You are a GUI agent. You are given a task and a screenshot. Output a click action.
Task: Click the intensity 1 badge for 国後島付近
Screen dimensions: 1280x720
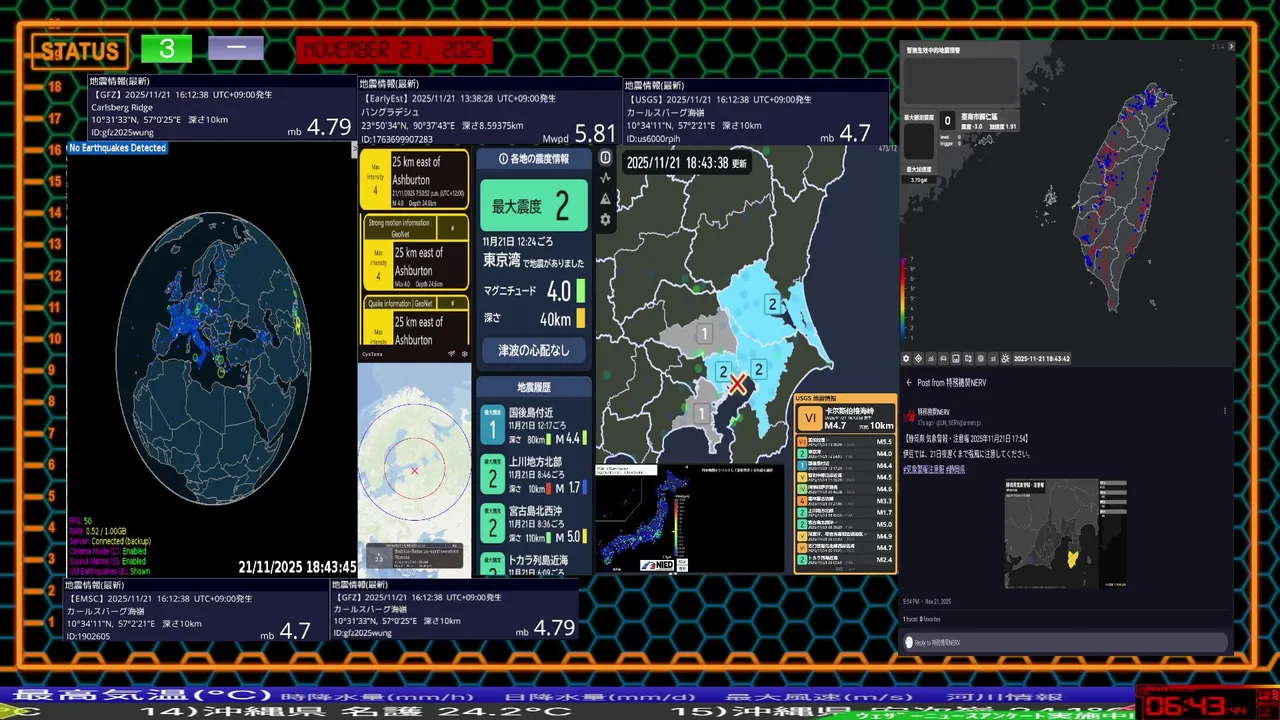click(492, 425)
